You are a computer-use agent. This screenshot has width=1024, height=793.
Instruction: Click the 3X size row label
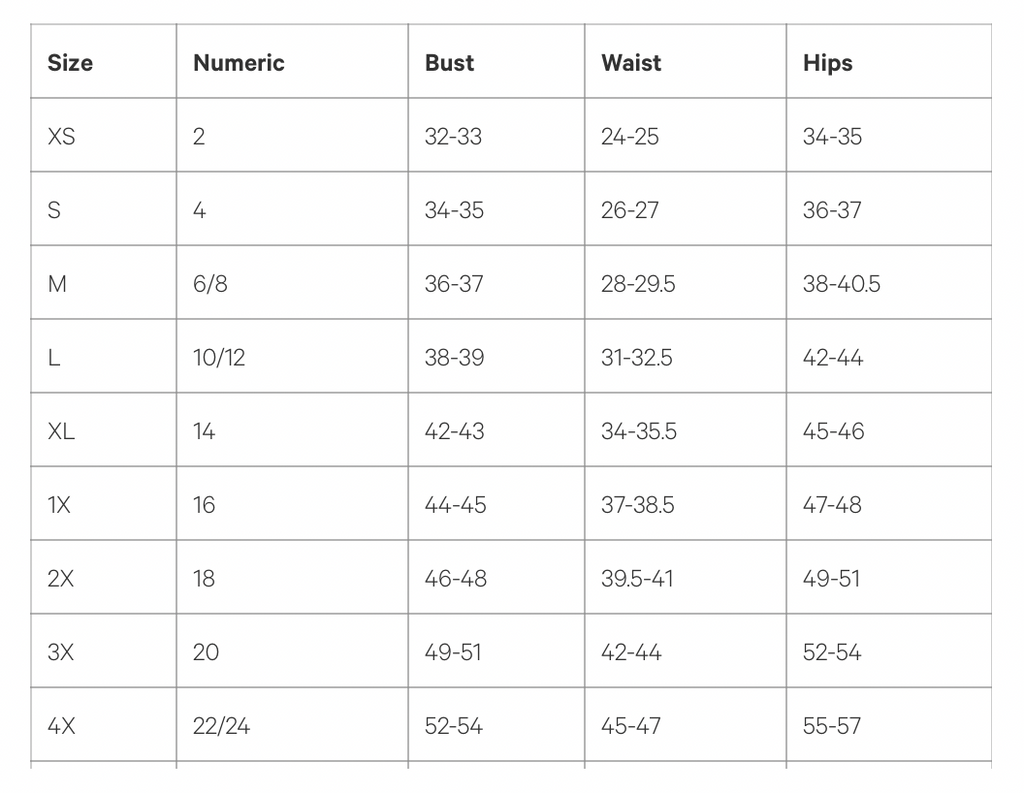pos(60,653)
